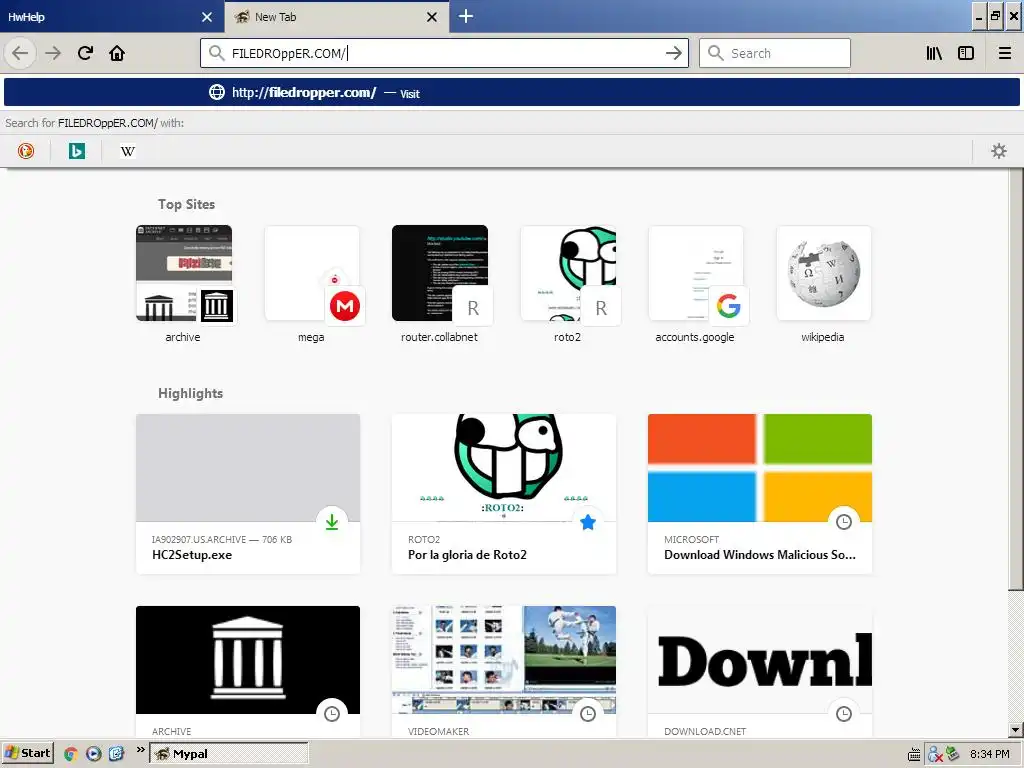Open the mega top site tile
The height and width of the screenshot is (768, 1024).
312,283
